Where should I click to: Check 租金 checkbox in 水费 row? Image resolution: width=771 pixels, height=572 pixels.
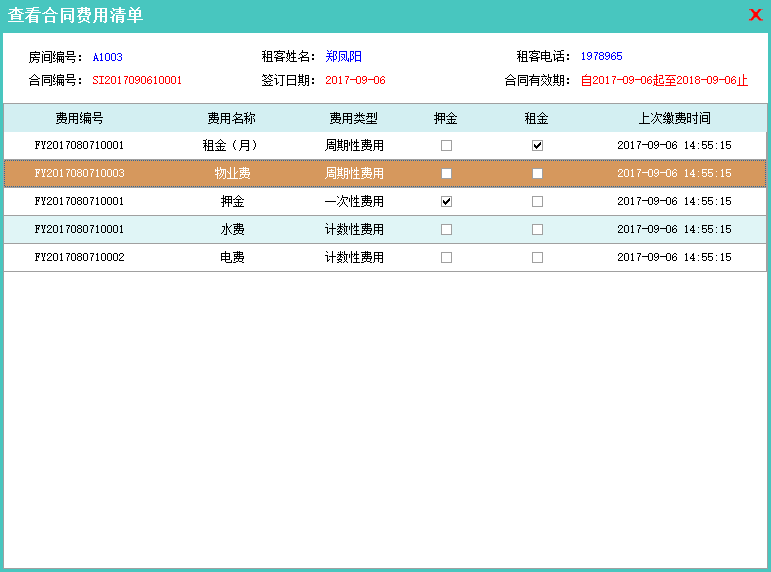pos(537,229)
